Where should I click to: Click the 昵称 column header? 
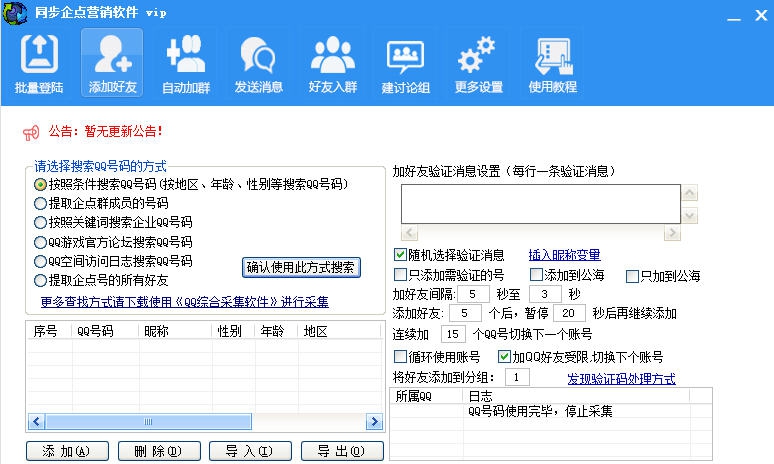(175, 331)
